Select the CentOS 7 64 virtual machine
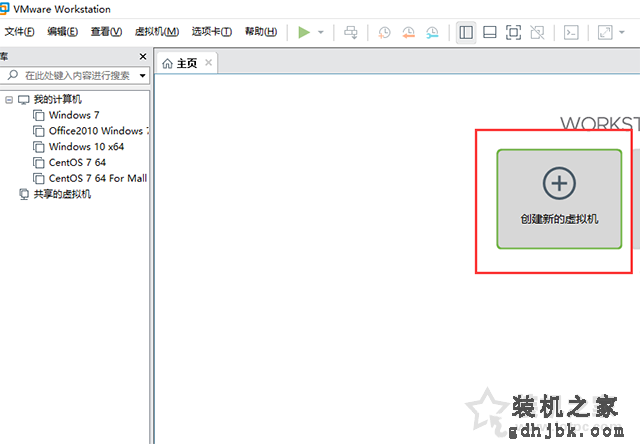This screenshot has height=444, width=640. pyautogui.click(x=77, y=162)
